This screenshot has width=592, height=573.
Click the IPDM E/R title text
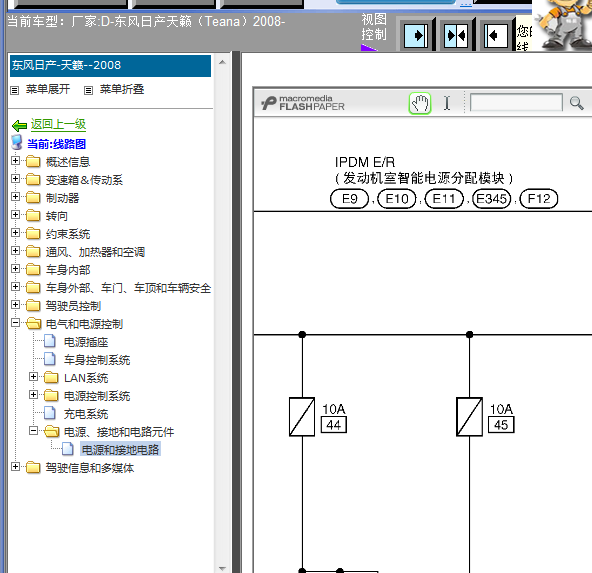365,162
